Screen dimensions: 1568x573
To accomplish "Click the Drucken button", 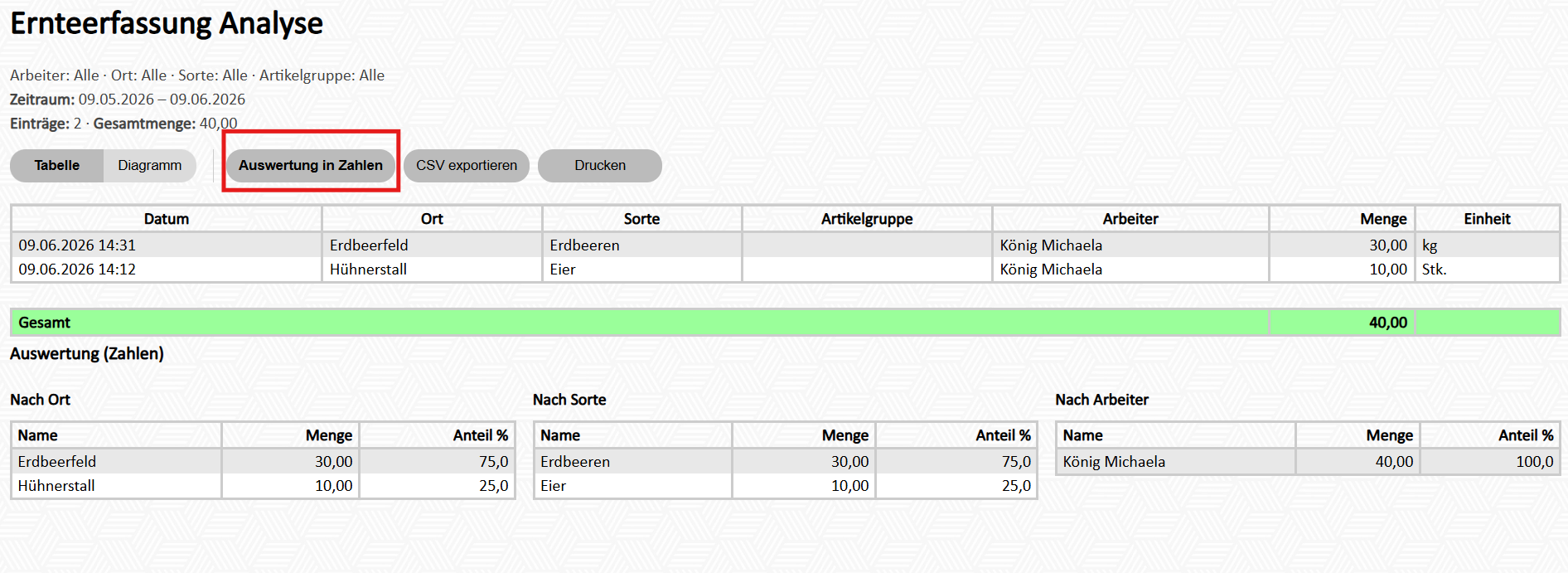I will coord(600,165).
